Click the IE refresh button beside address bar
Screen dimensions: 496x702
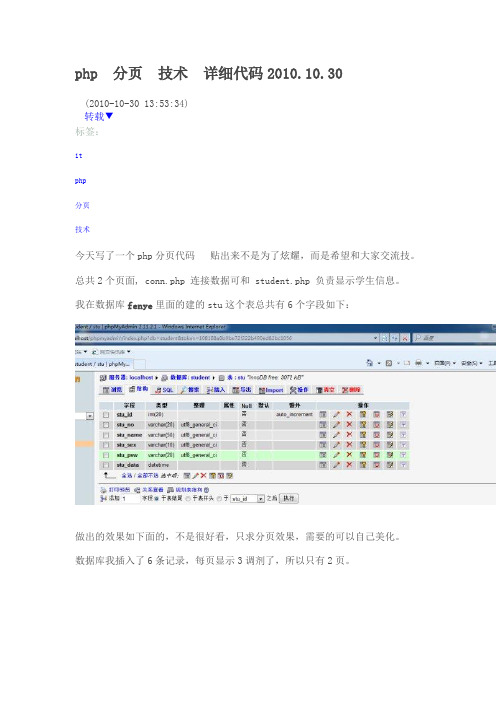[x=395, y=338]
